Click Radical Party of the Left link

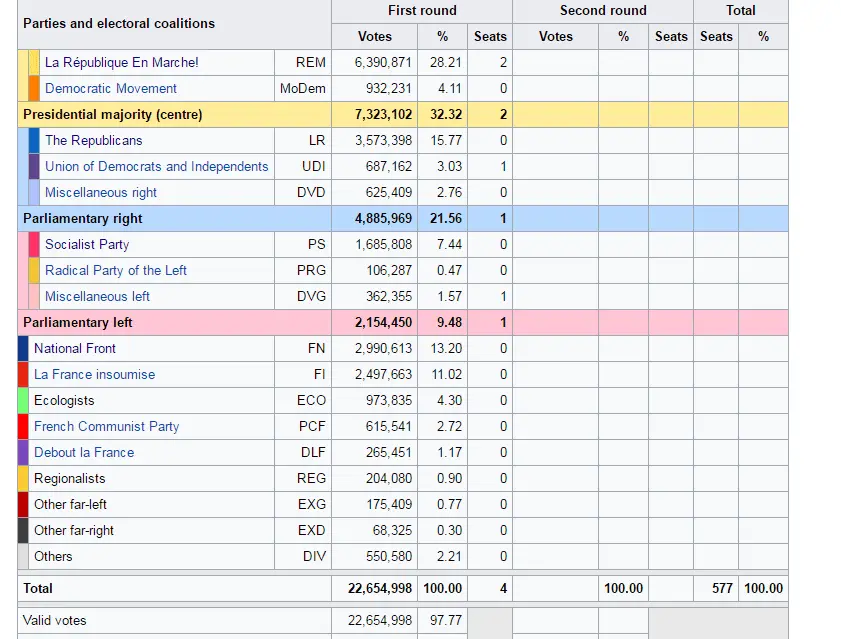(115, 270)
